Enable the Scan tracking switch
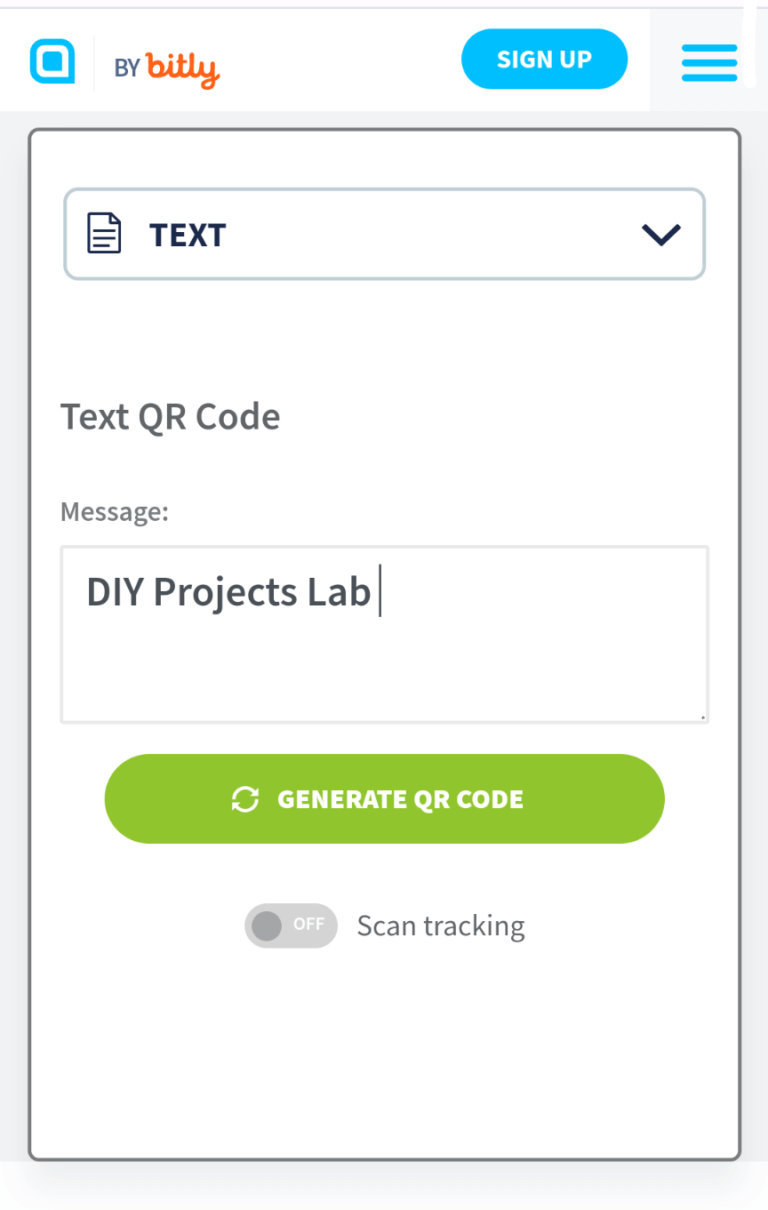 (290, 925)
